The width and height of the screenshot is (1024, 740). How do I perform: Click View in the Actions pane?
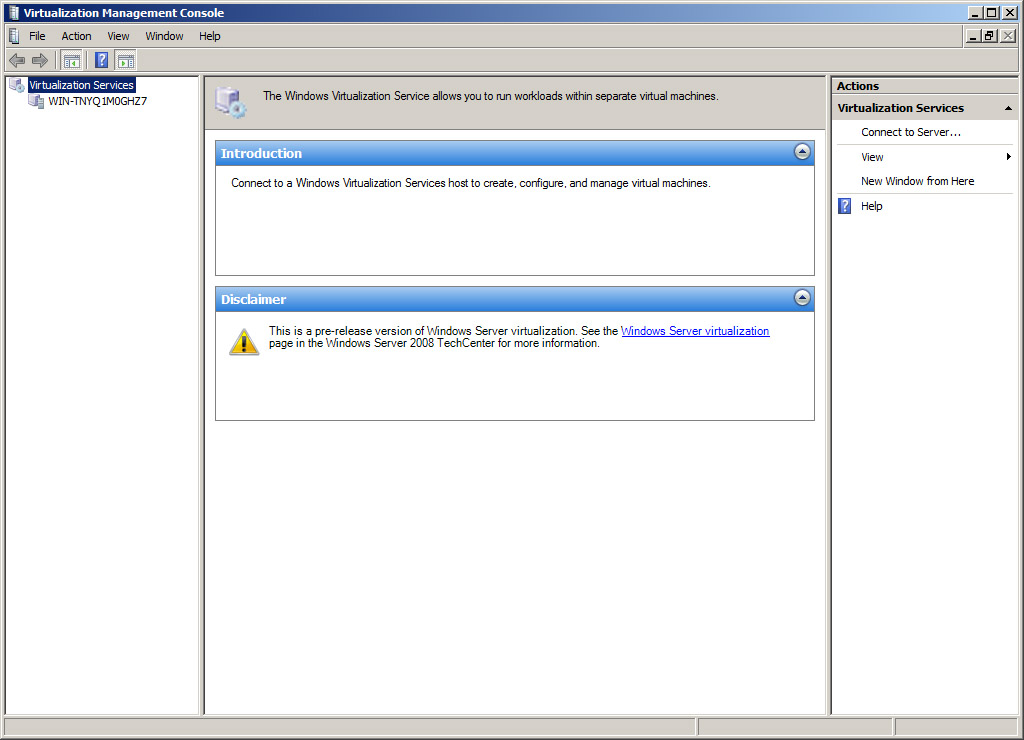872,157
